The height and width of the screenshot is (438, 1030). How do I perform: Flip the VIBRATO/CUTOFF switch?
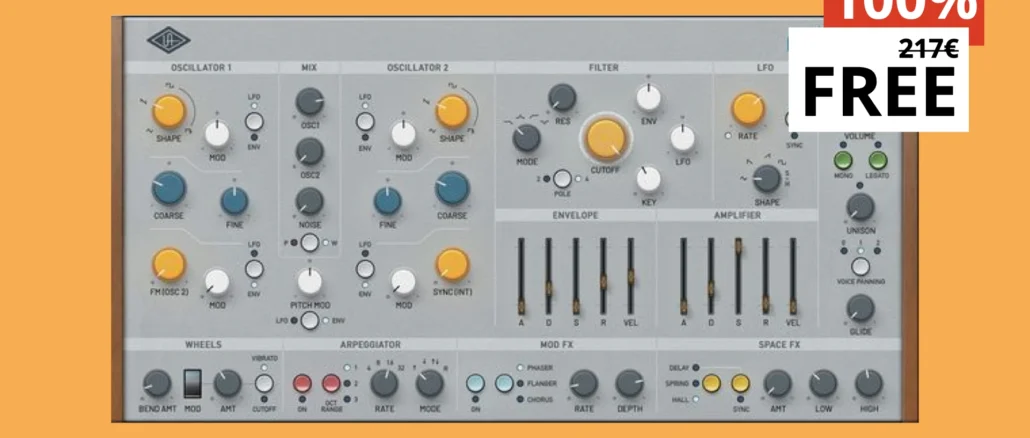pyautogui.click(x=264, y=383)
